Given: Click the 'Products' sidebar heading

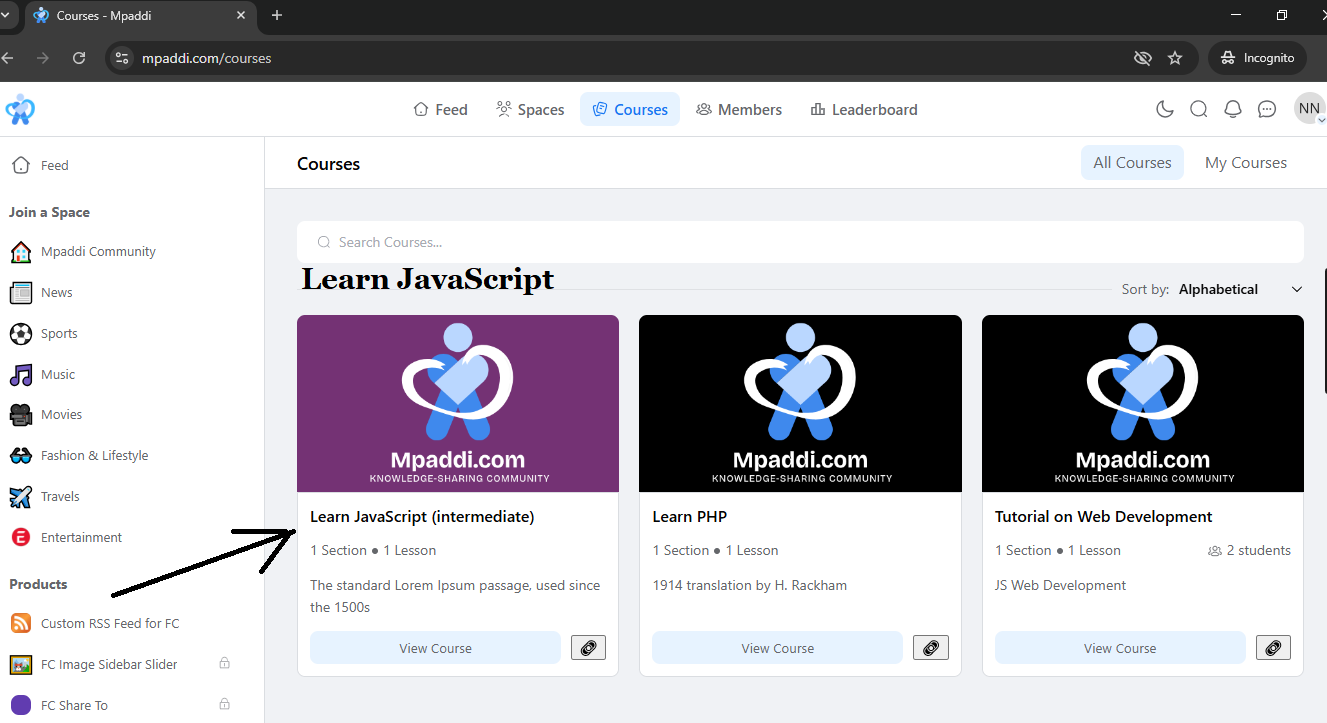Looking at the screenshot, I should [38, 584].
